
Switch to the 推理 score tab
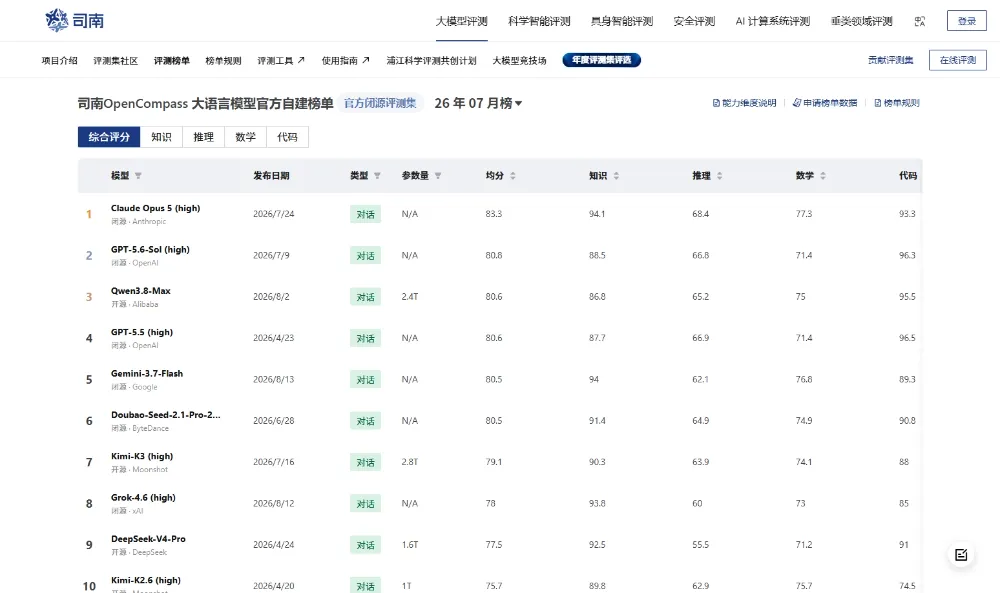click(x=203, y=136)
